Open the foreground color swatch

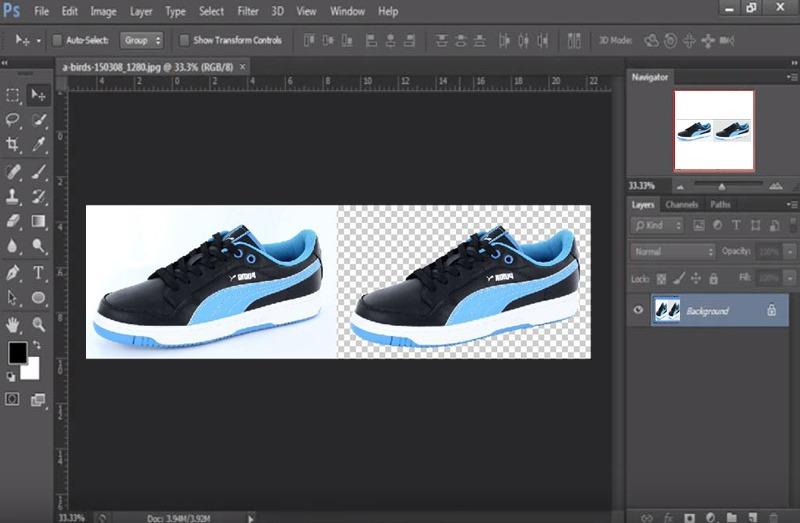pyautogui.click(x=16, y=352)
